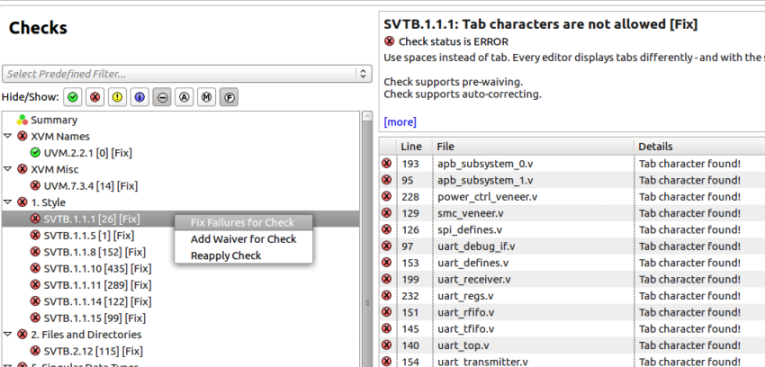Click error icon of uart_debug_if.v row

[386, 246]
